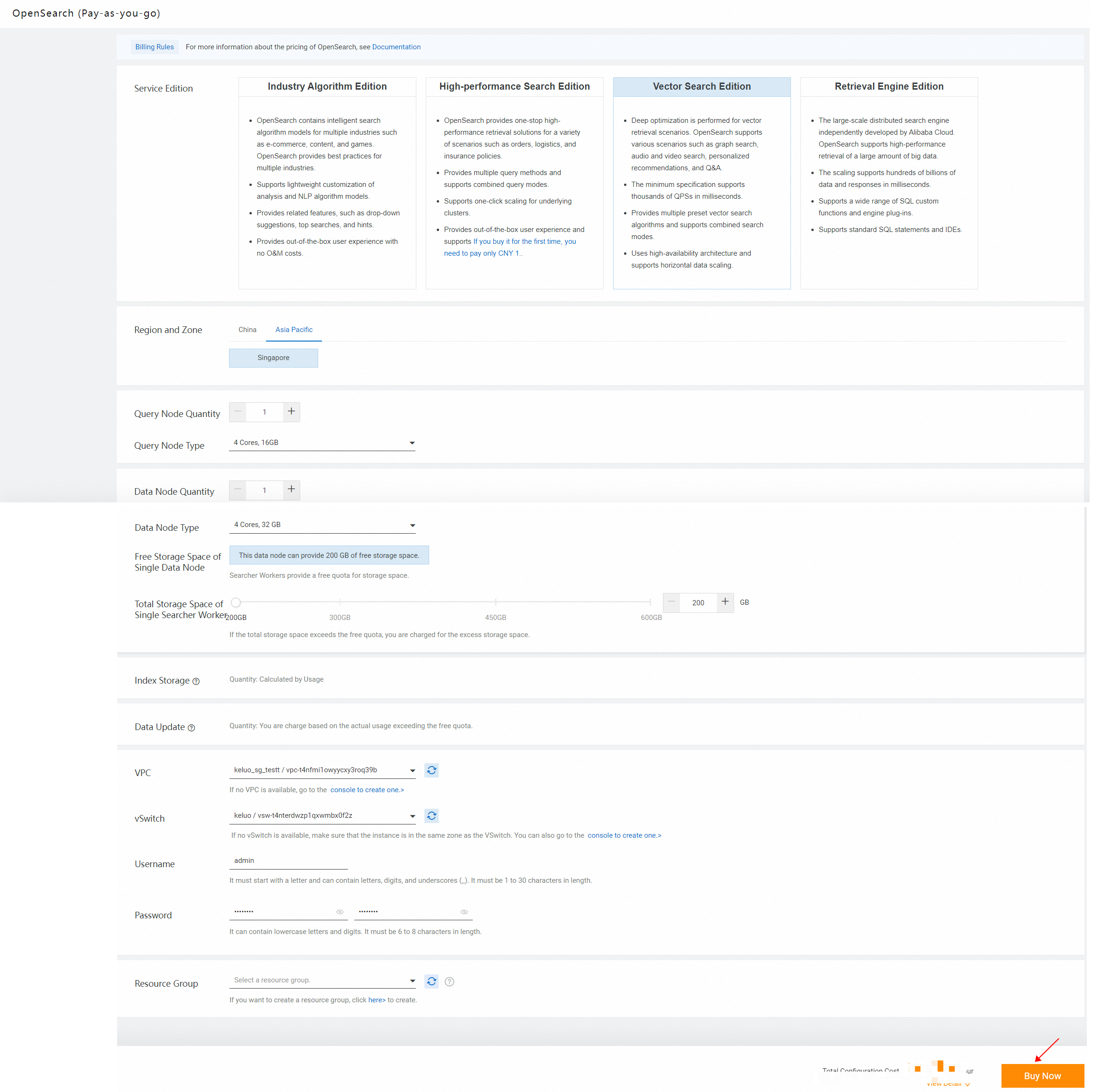1093x1092 pixels.
Task: Open Query Node Type dropdown
Action: (322, 443)
